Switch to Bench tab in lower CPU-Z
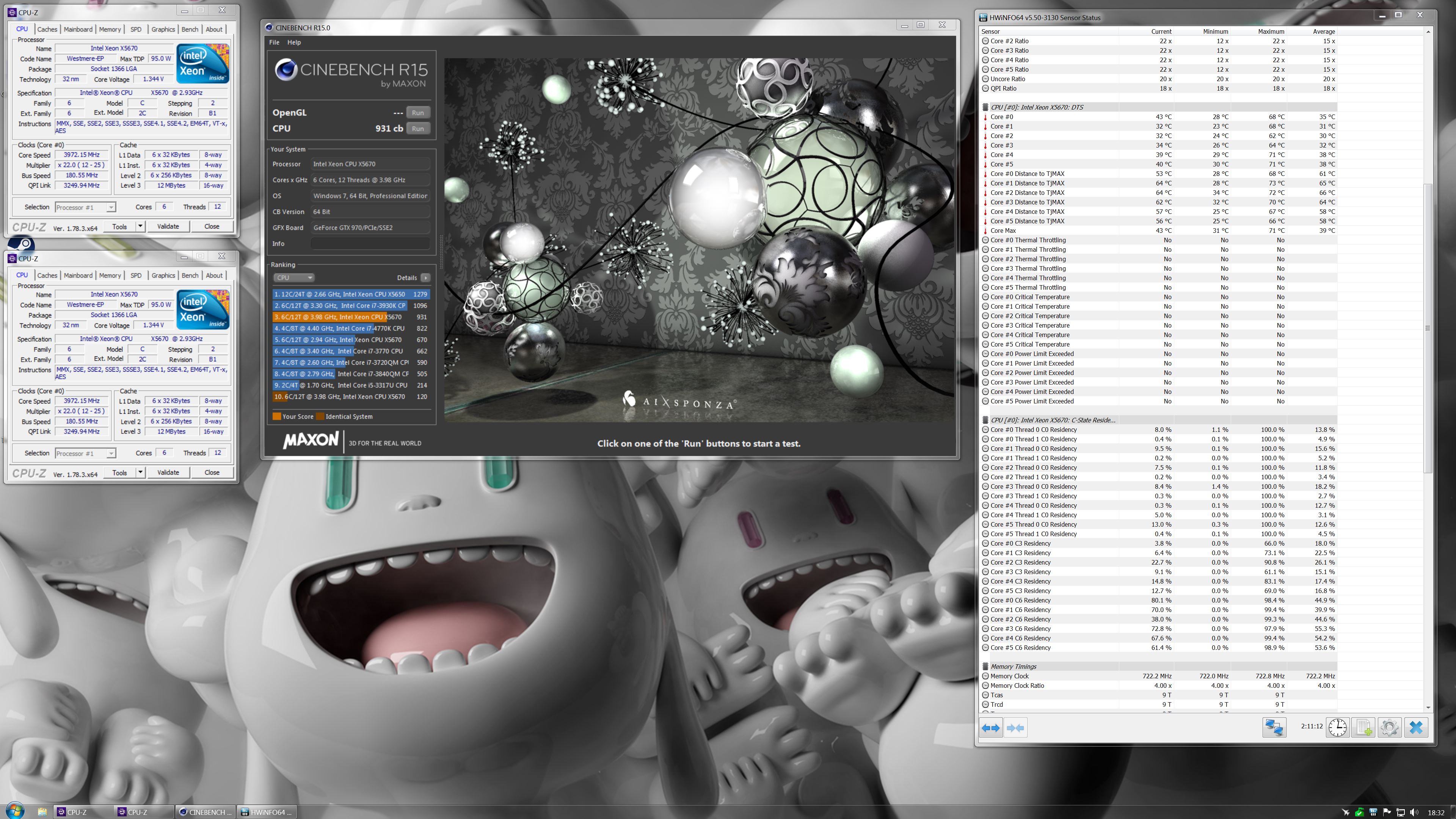1456x819 pixels. 190,275
